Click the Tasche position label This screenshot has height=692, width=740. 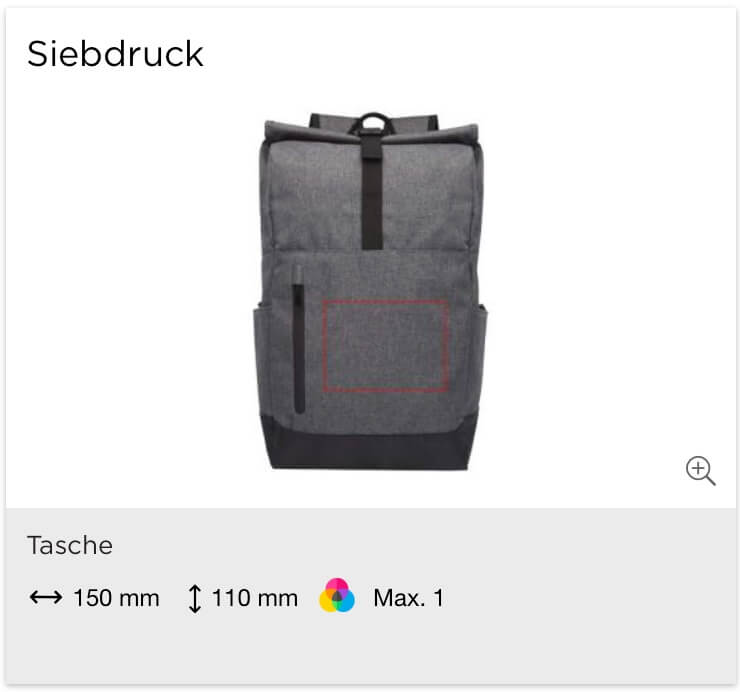[x=70, y=545]
